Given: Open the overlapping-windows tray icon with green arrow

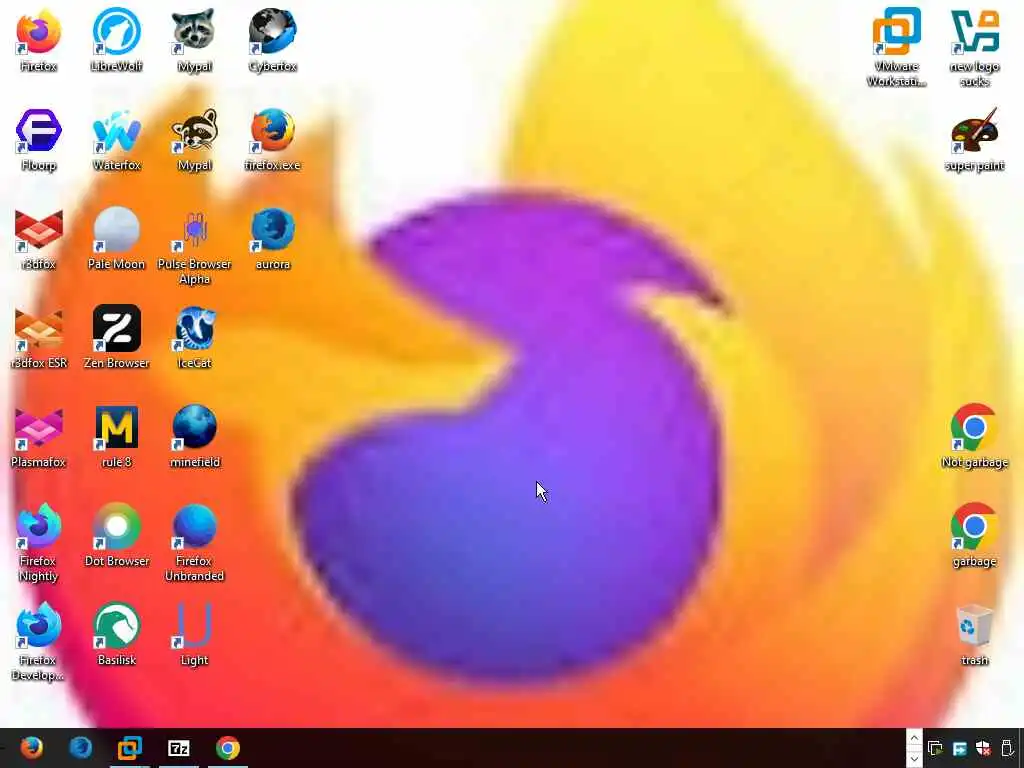Looking at the screenshot, I should coord(935,748).
